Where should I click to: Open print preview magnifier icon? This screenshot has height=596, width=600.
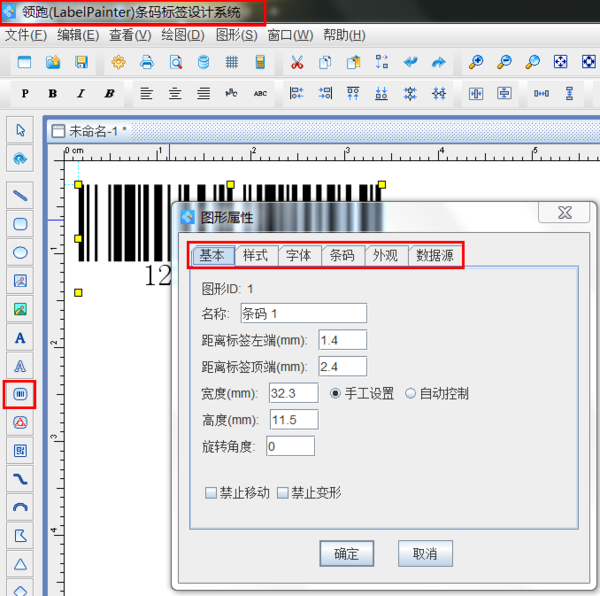[175, 62]
